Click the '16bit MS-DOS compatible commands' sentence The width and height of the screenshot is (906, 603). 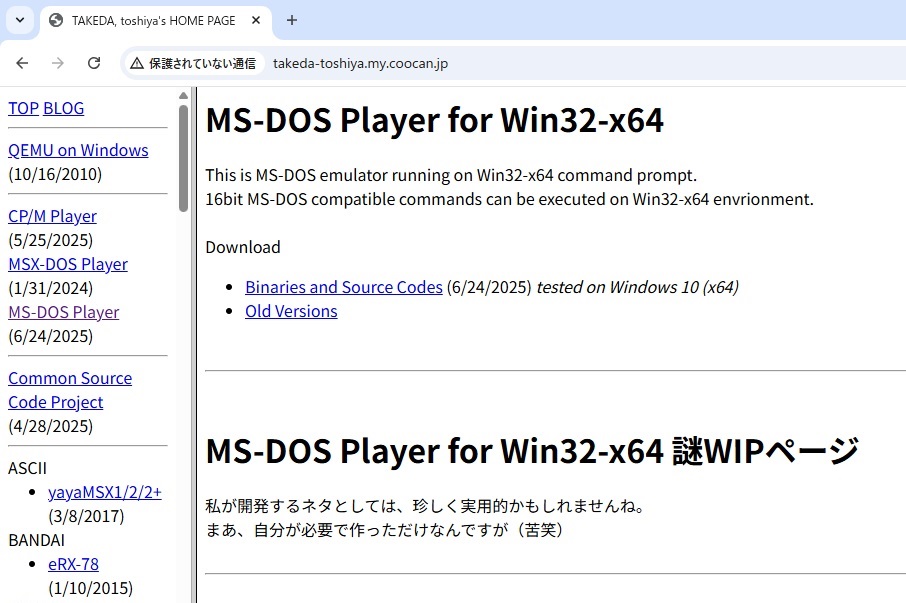point(510,199)
